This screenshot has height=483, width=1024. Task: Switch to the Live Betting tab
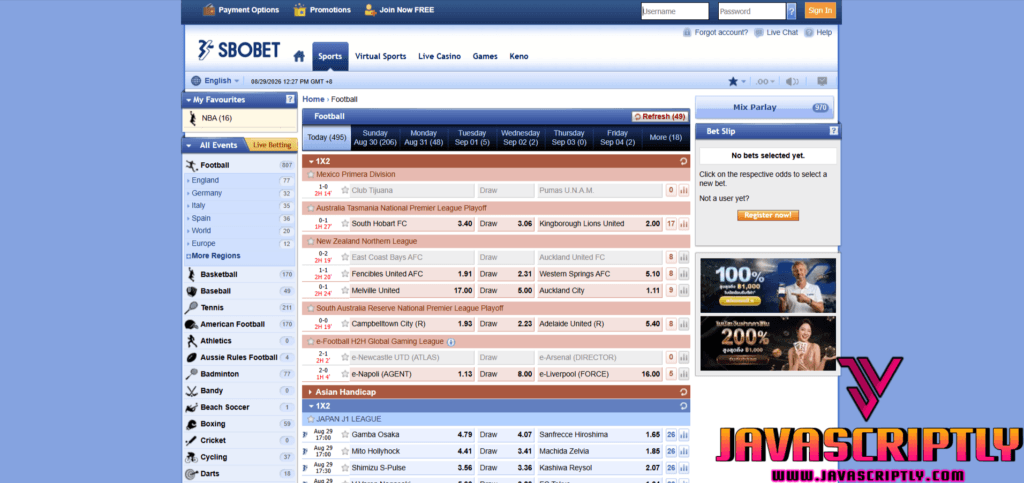[x=272, y=145]
